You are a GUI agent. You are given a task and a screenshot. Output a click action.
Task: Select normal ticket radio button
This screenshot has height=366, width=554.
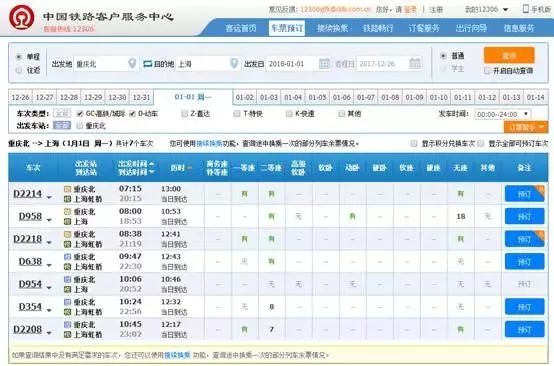coord(443,56)
